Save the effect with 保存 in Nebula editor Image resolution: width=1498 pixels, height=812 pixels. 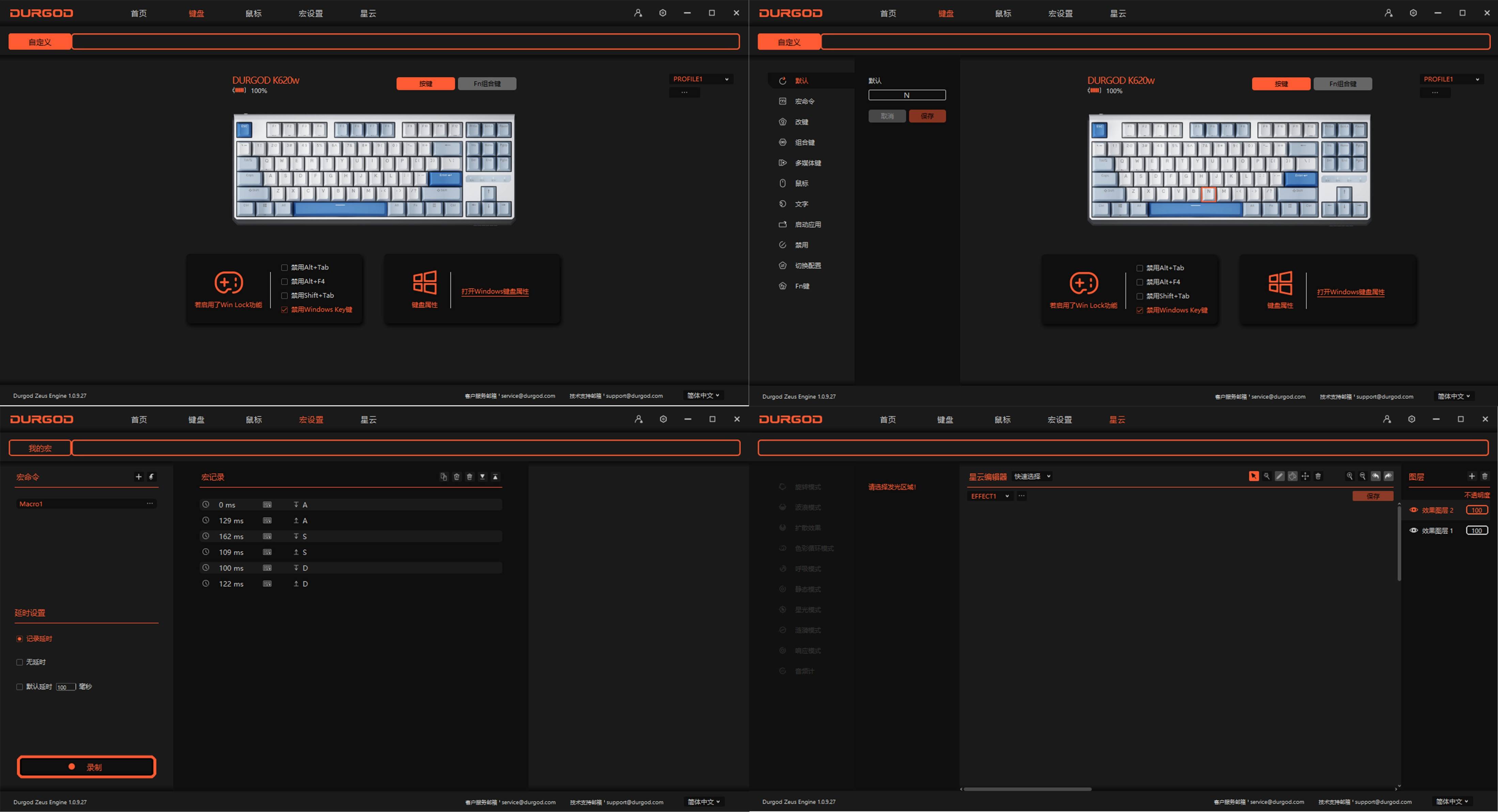click(x=1372, y=496)
